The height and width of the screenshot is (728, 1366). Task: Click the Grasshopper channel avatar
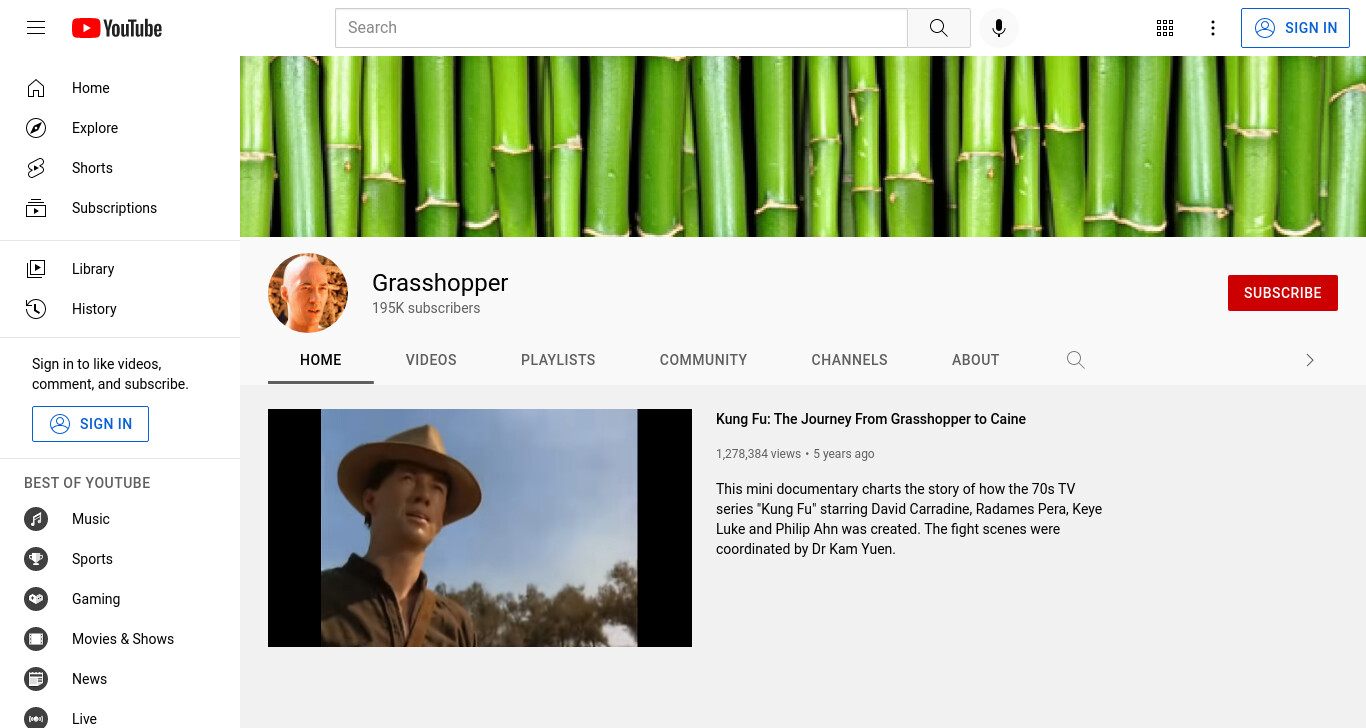[308, 293]
